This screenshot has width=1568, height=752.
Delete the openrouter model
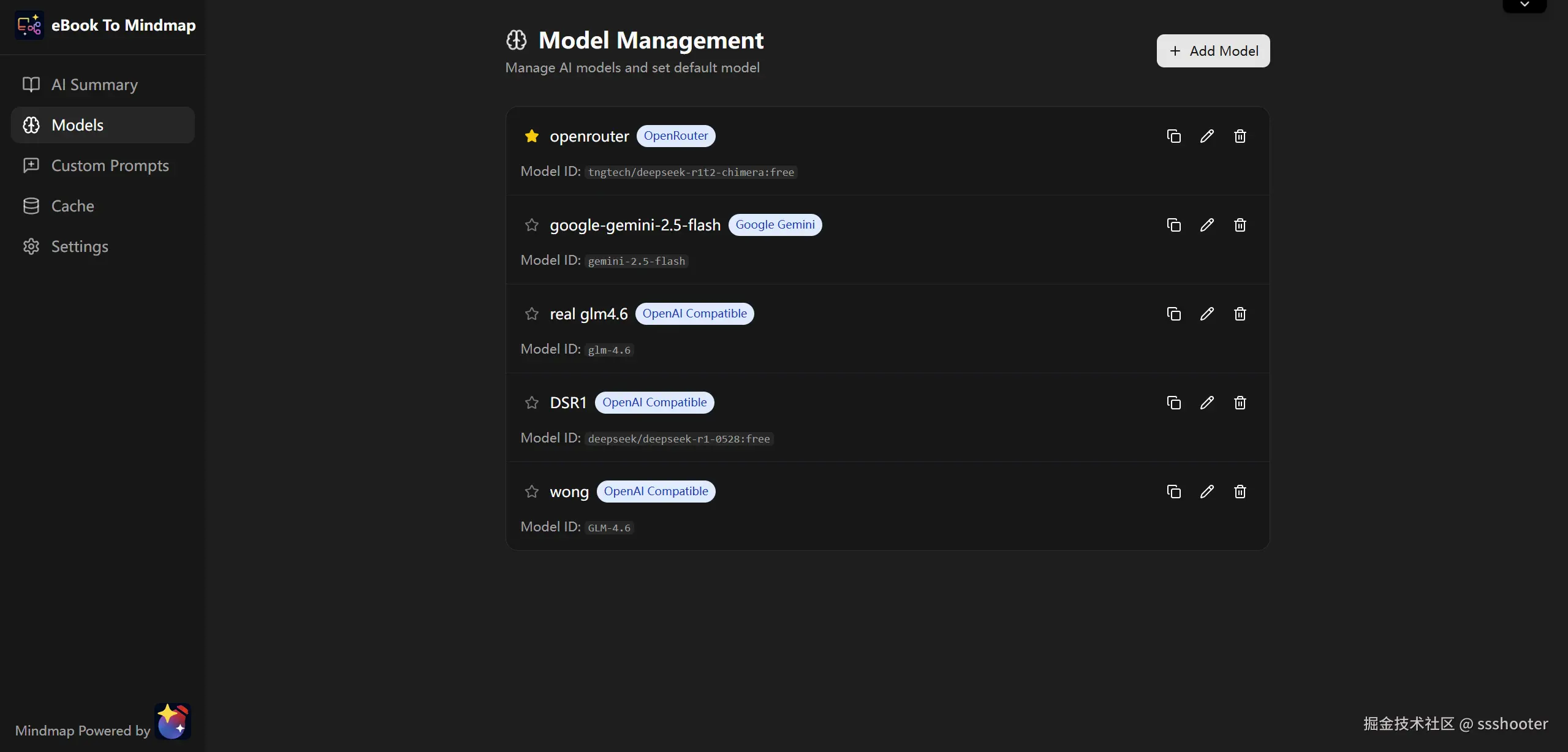pyautogui.click(x=1240, y=135)
